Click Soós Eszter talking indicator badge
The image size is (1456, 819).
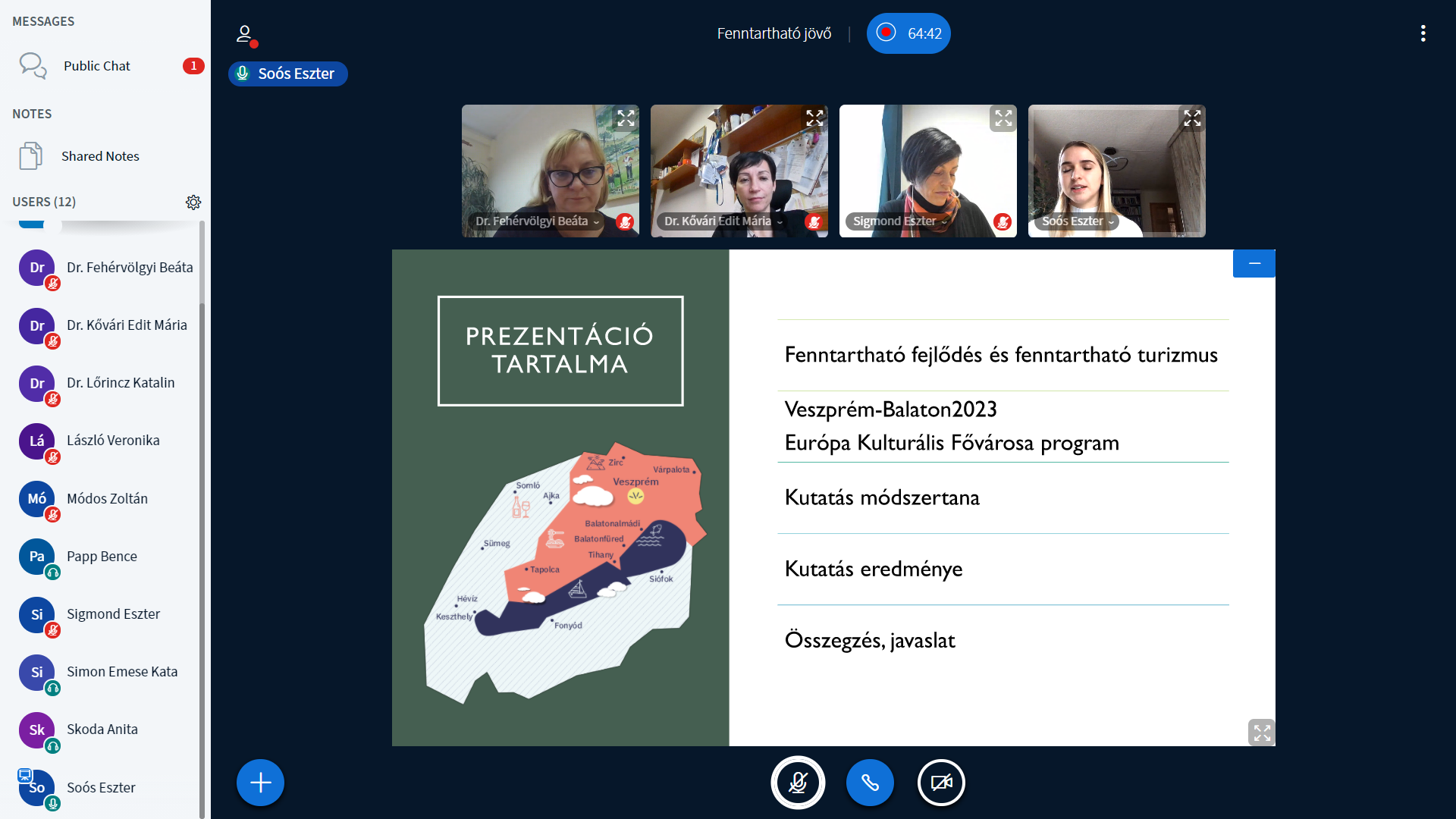click(287, 74)
